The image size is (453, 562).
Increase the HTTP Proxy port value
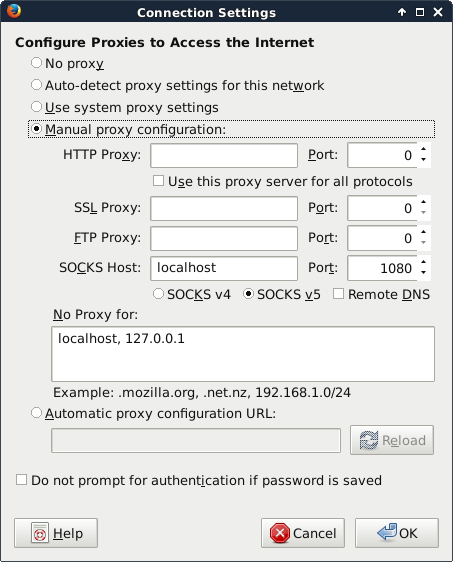[424, 149]
